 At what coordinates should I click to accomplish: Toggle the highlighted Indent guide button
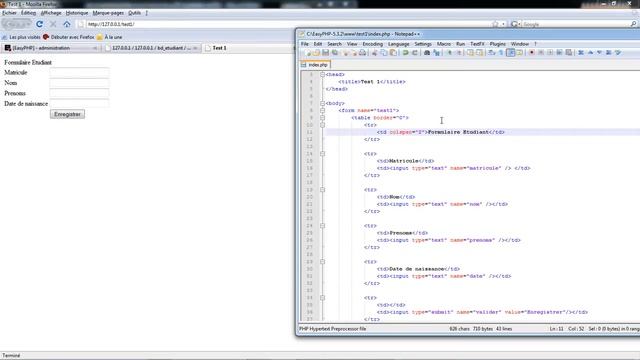coord(510,53)
